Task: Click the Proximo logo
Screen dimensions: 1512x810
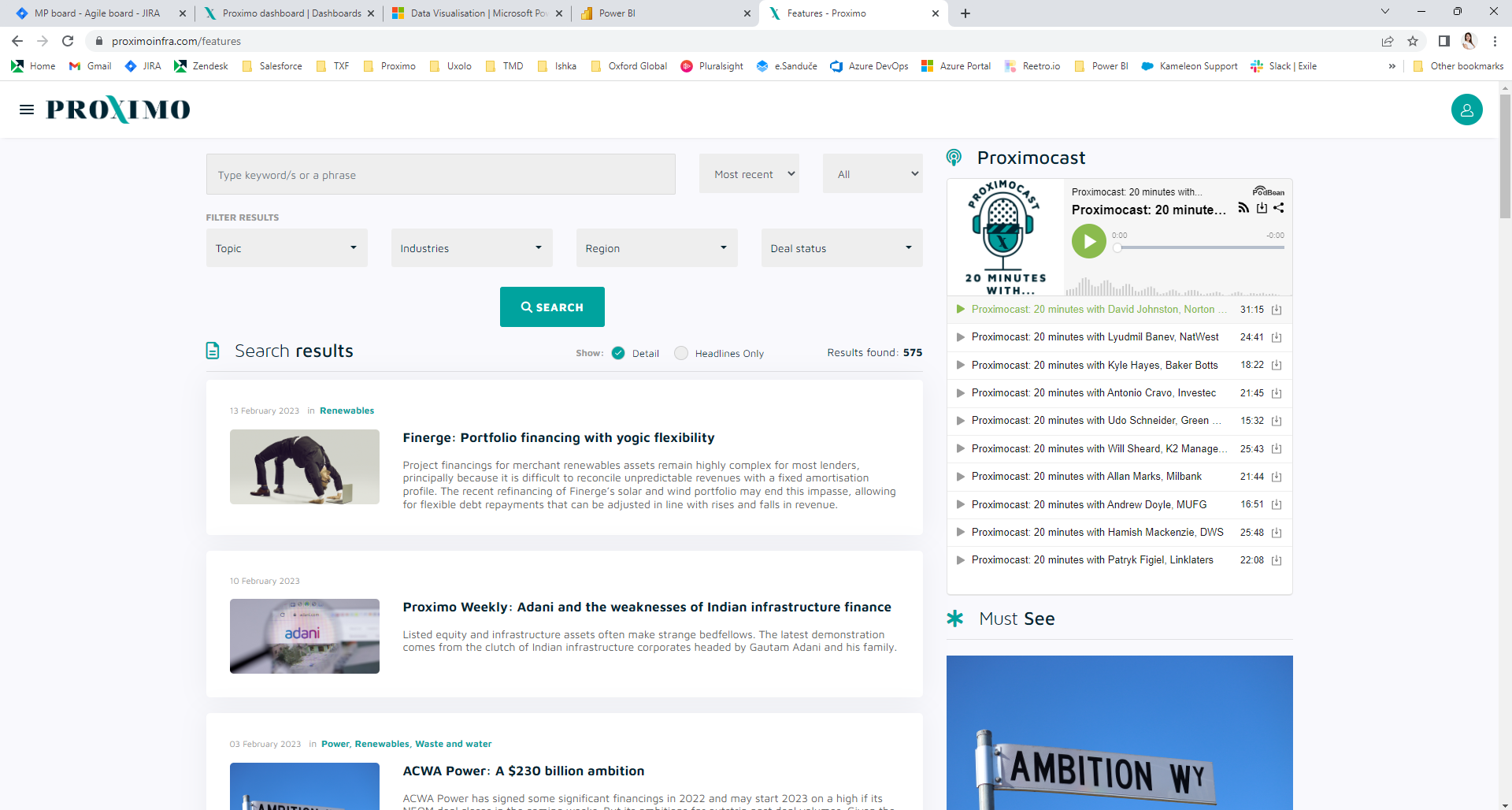Action: [118, 110]
